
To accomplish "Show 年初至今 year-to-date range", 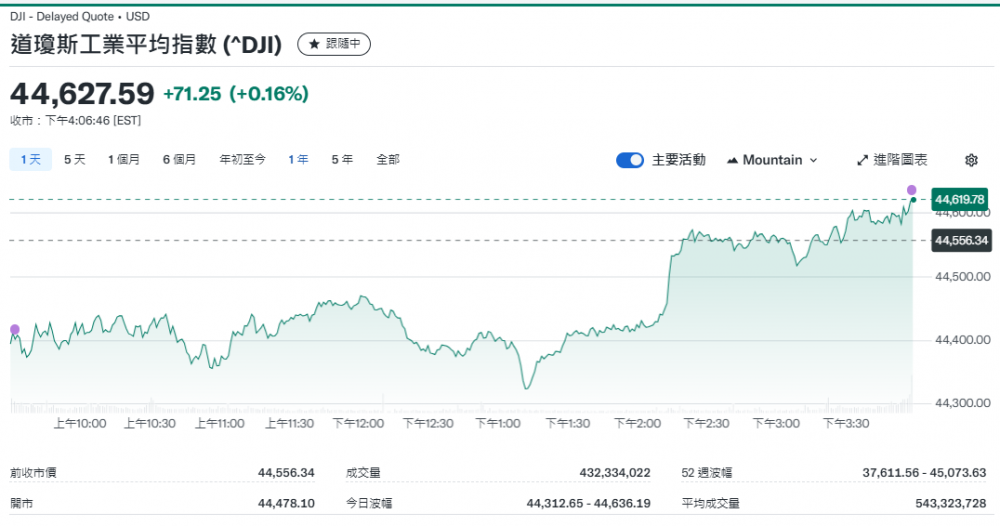I will [243, 159].
